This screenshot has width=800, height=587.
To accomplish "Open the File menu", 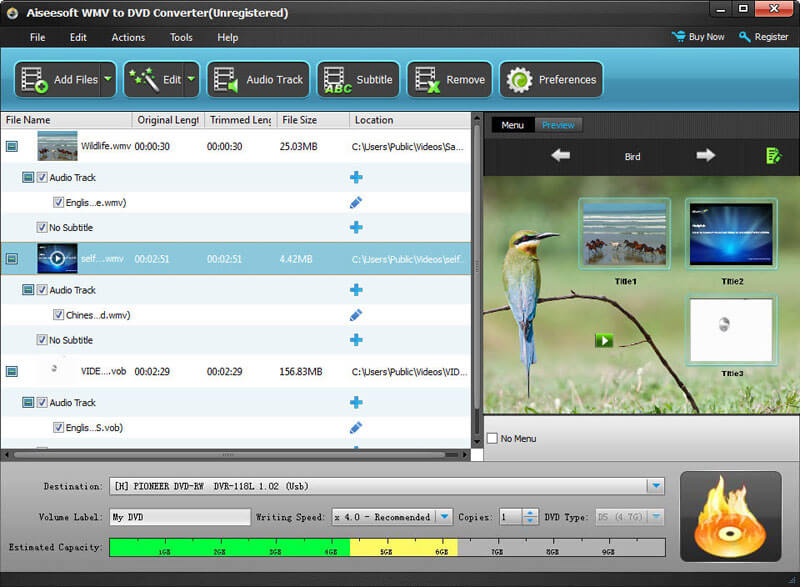I will tap(37, 37).
